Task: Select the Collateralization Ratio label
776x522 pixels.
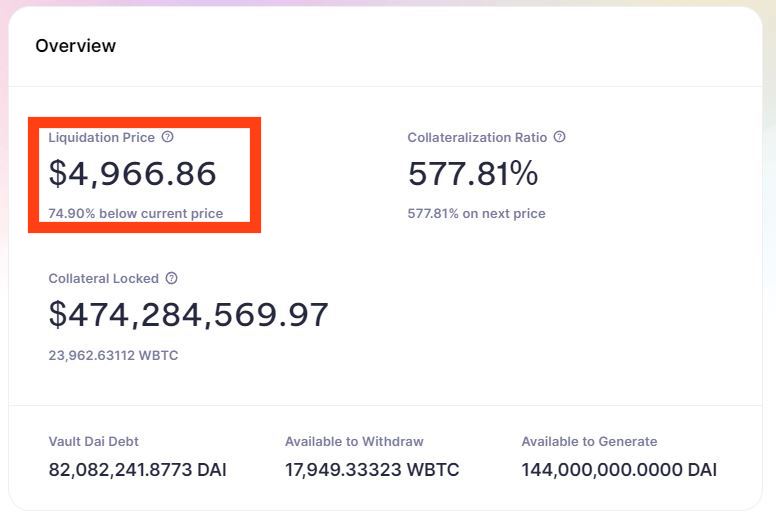Action: click(477, 137)
